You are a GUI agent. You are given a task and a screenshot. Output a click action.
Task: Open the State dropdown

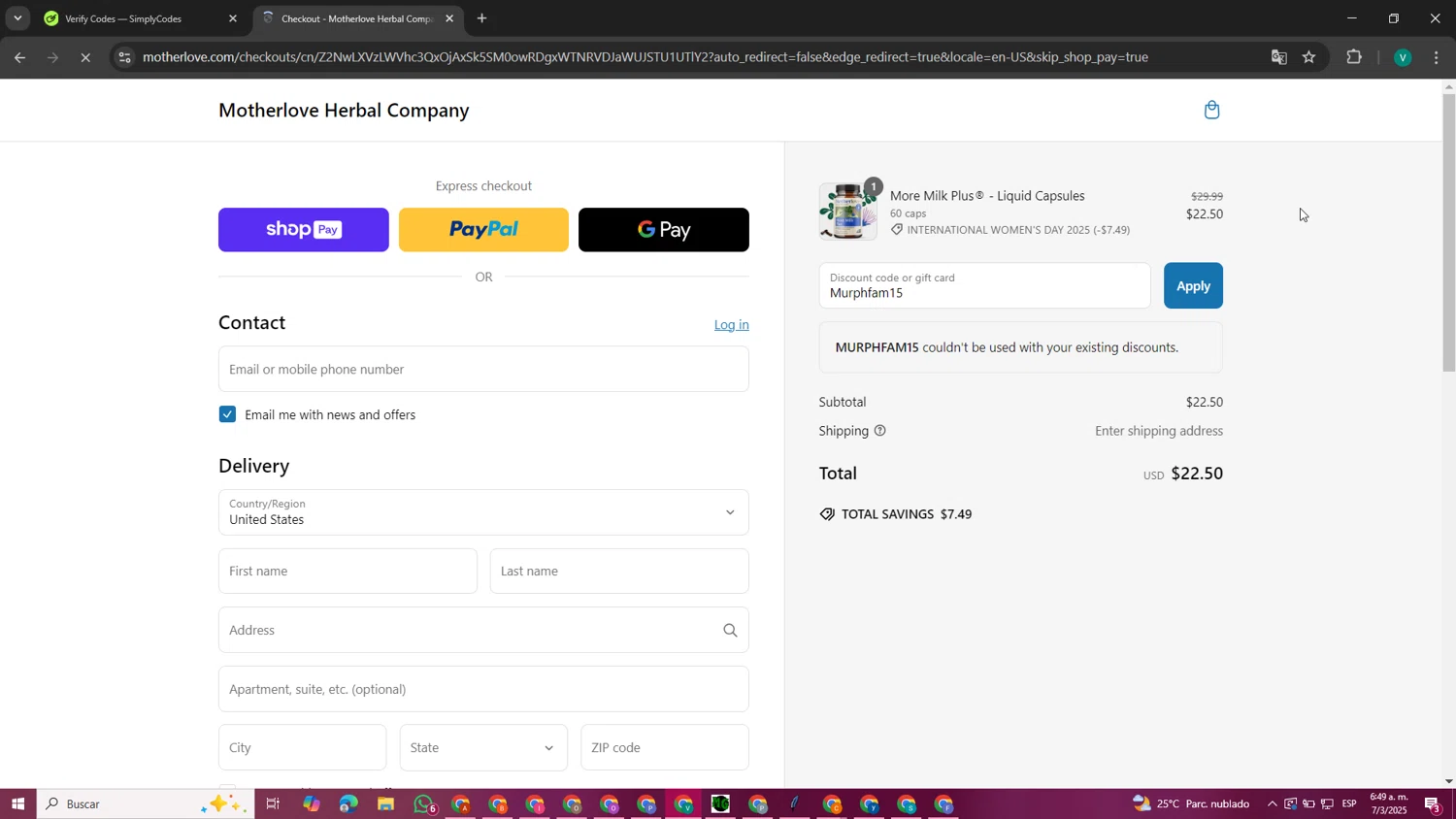coord(483,748)
